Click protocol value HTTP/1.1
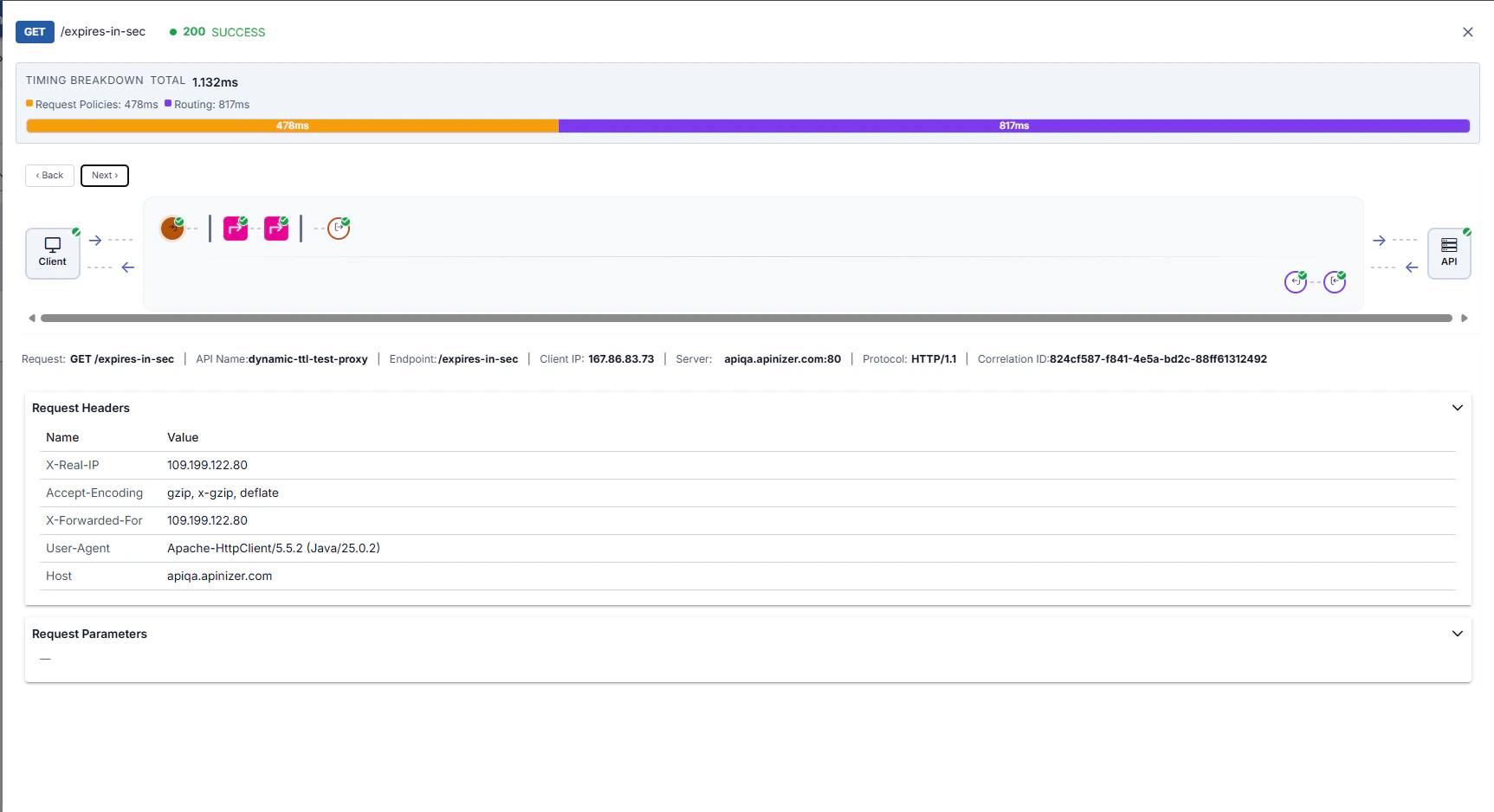 coord(934,359)
